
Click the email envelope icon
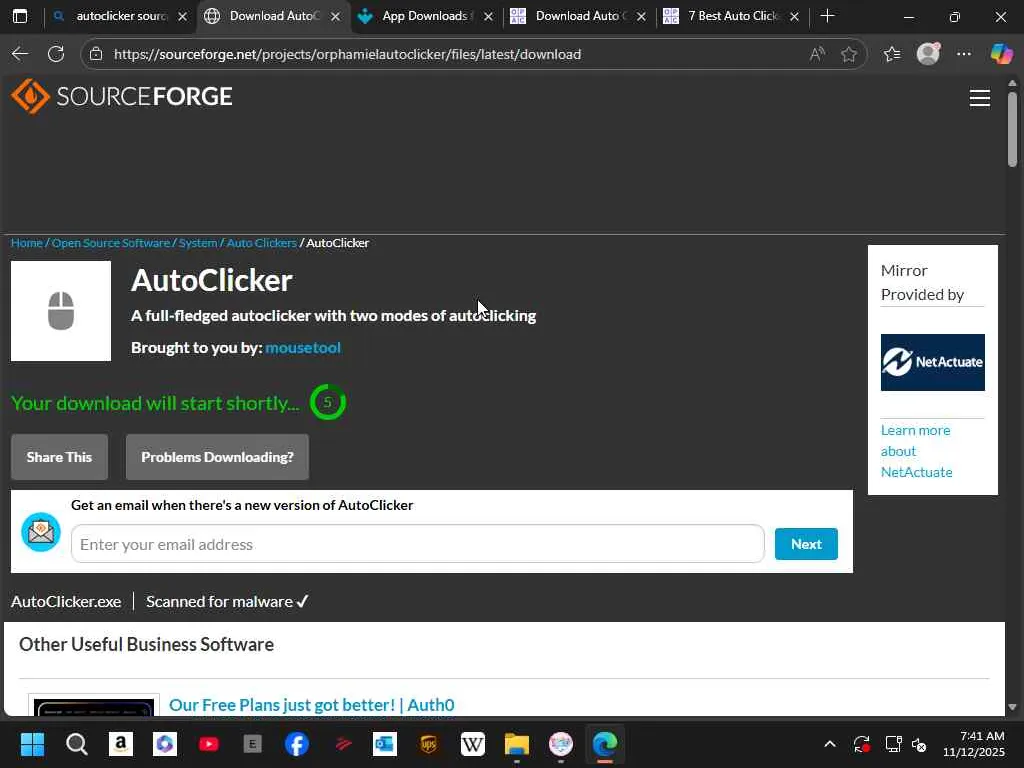41,532
